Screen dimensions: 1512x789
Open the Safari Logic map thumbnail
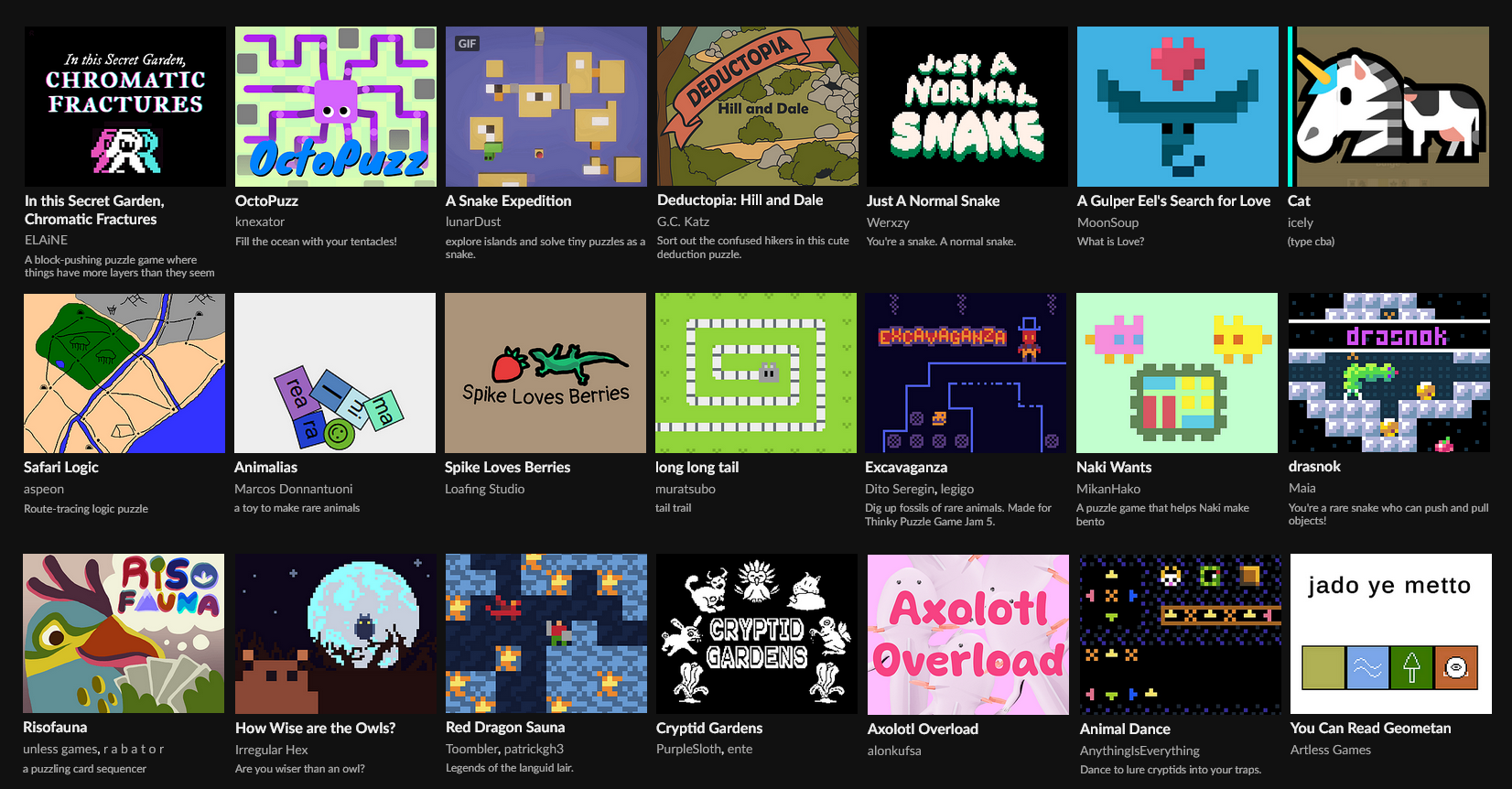pyautogui.click(x=124, y=373)
